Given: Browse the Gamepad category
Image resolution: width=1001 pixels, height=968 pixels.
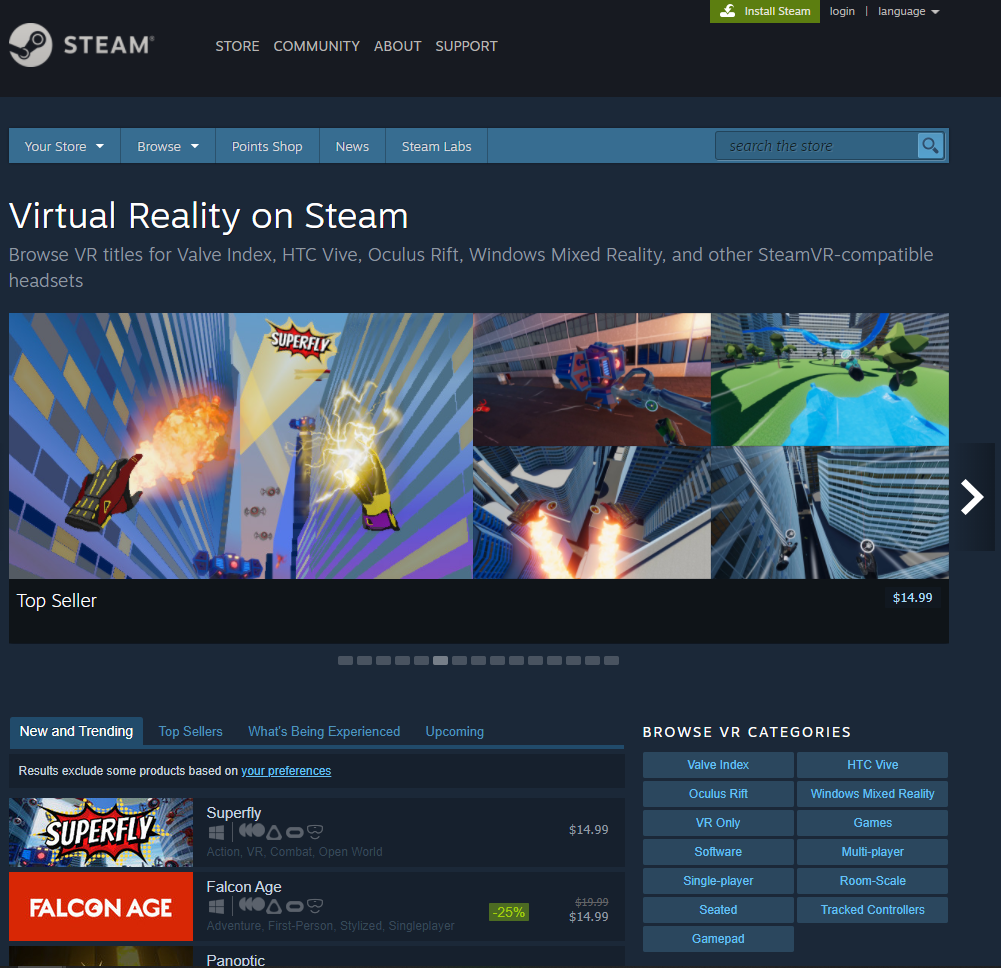Looking at the screenshot, I should [718, 939].
